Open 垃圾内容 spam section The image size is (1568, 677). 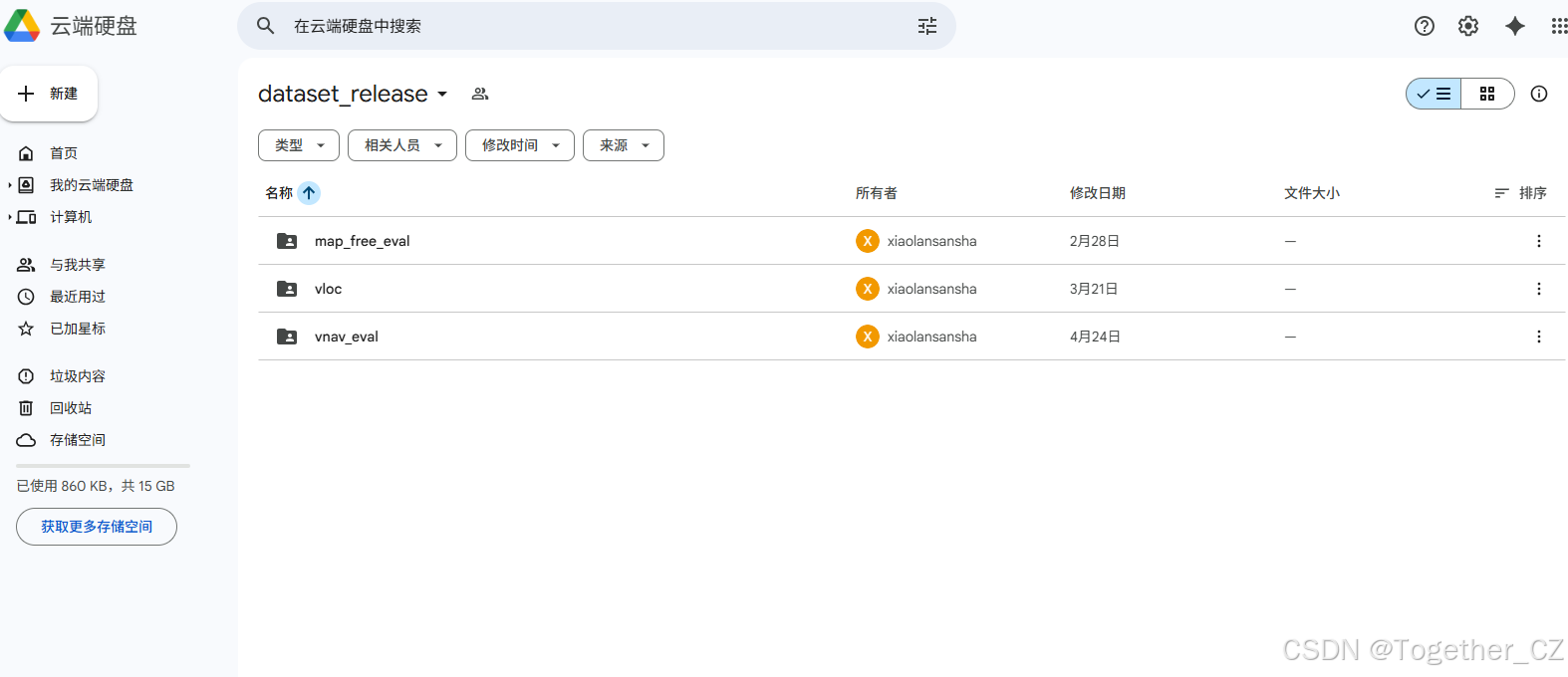coord(78,376)
